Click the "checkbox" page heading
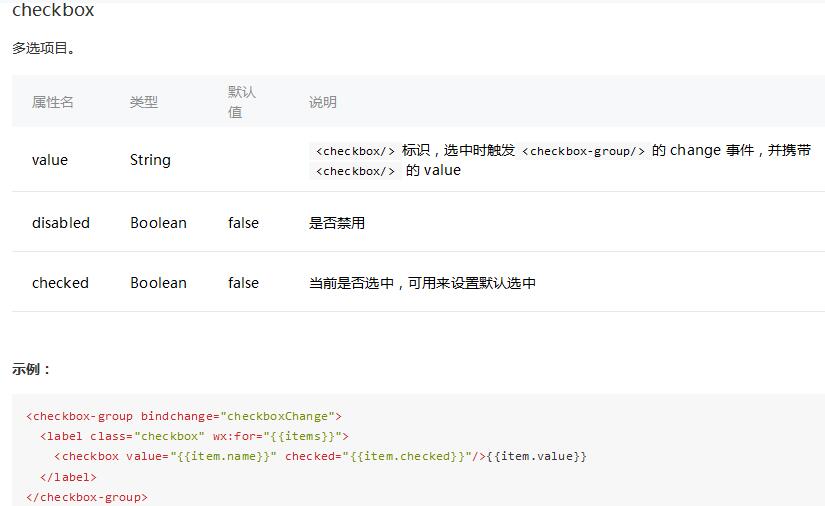The image size is (825, 506). 53,11
